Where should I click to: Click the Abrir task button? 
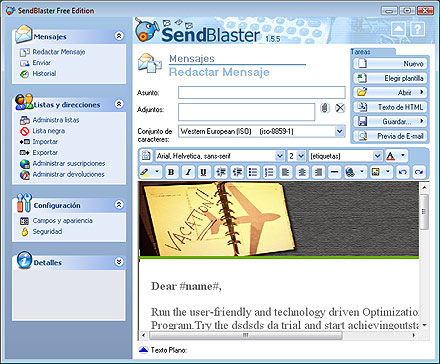[390, 92]
